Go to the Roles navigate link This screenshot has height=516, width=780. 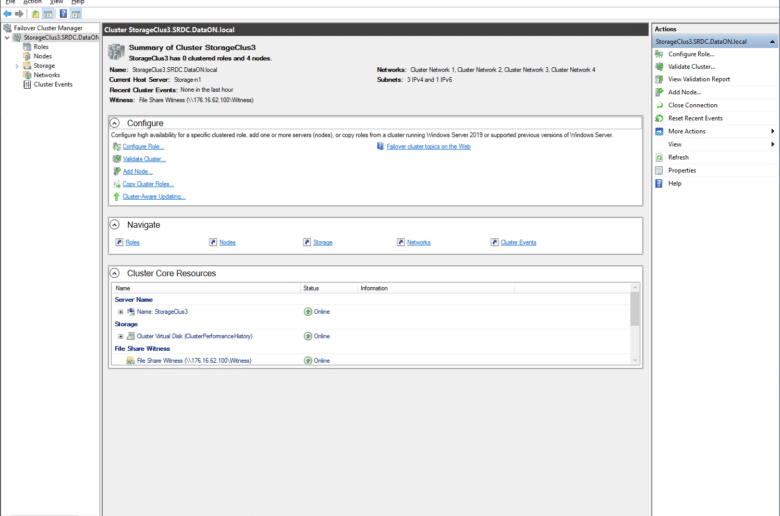pyautogui.click(x=132, y=243)
